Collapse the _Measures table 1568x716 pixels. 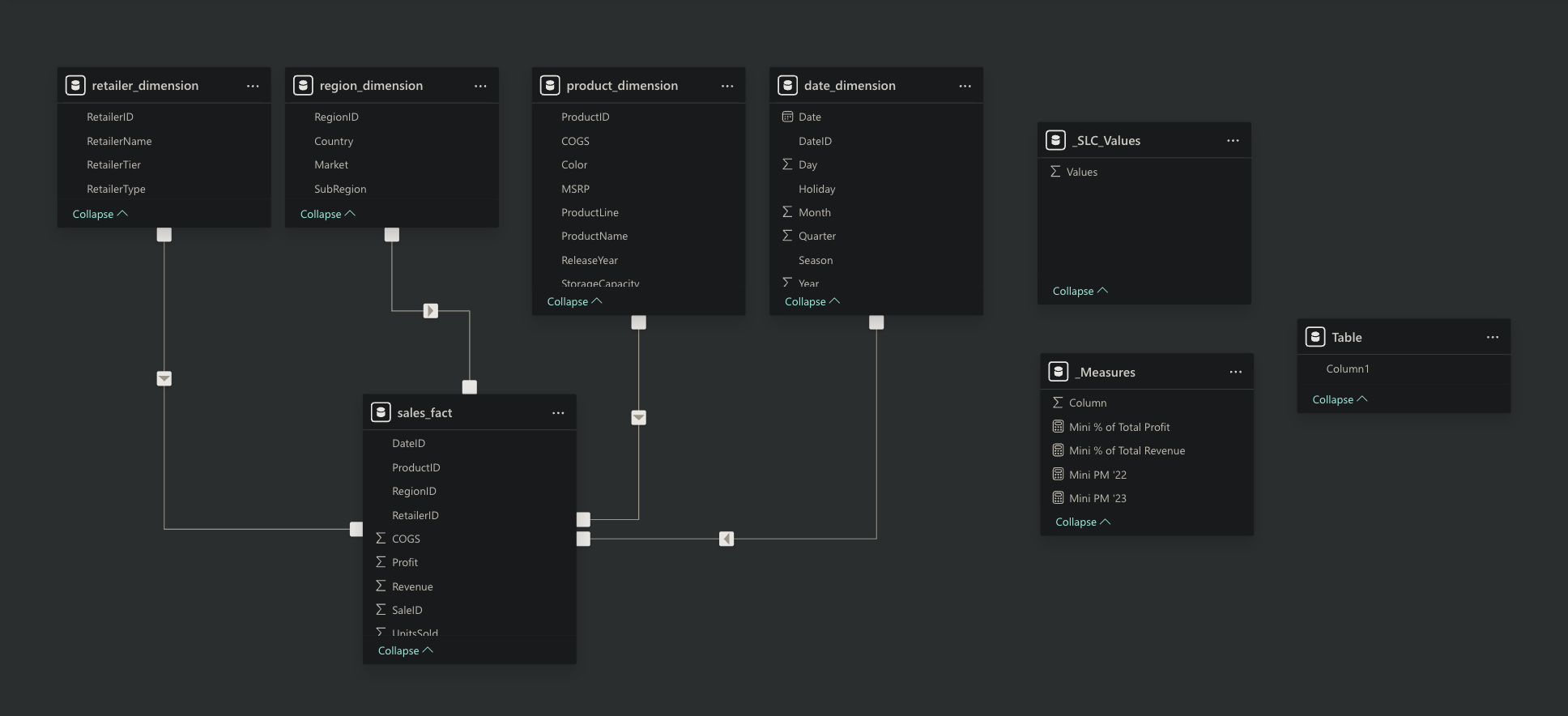[1082, 522]
